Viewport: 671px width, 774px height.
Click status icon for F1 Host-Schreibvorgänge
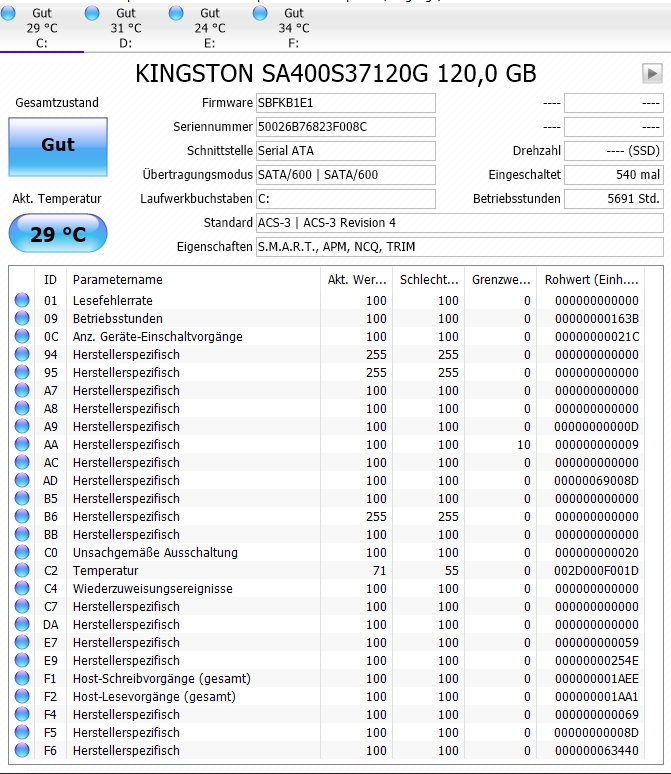click(22, 679)
